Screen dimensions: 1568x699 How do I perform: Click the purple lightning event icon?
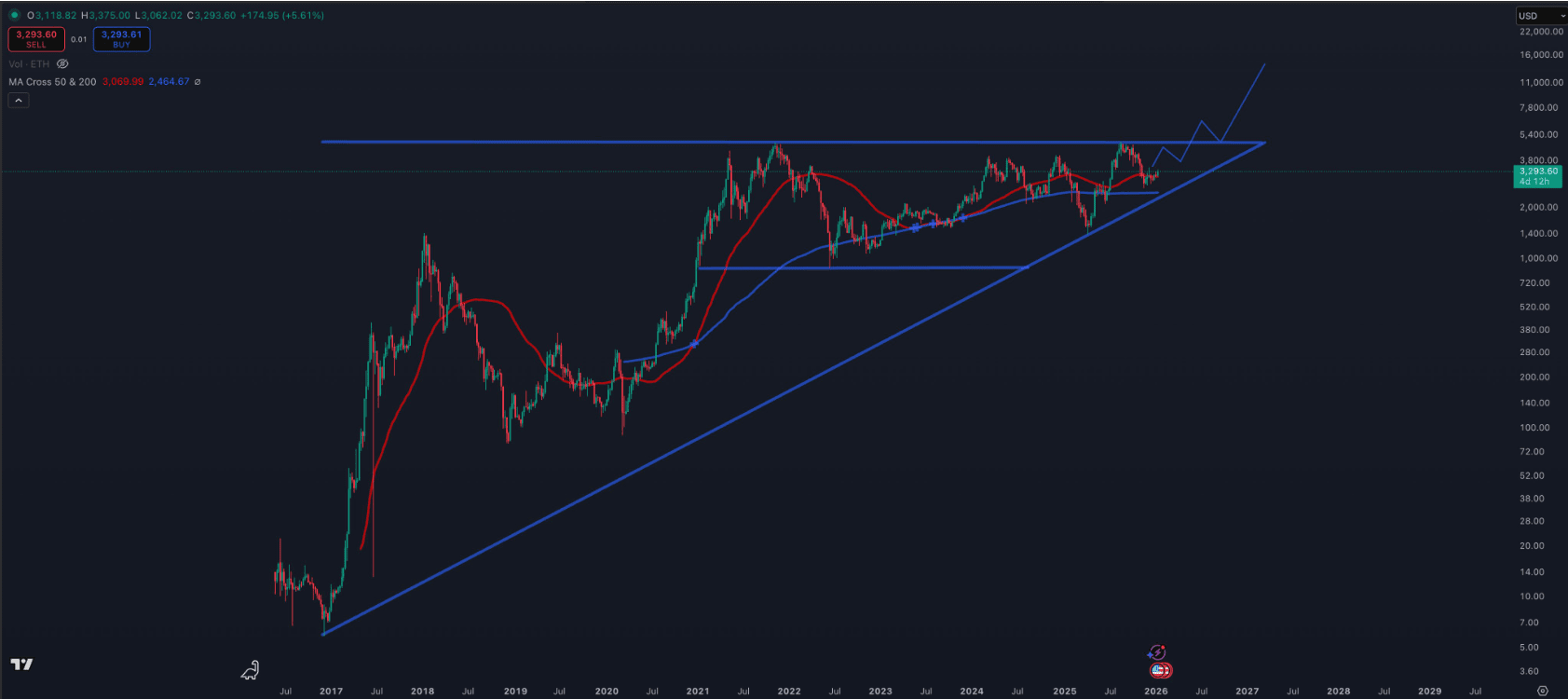[x=1157, y=652]
